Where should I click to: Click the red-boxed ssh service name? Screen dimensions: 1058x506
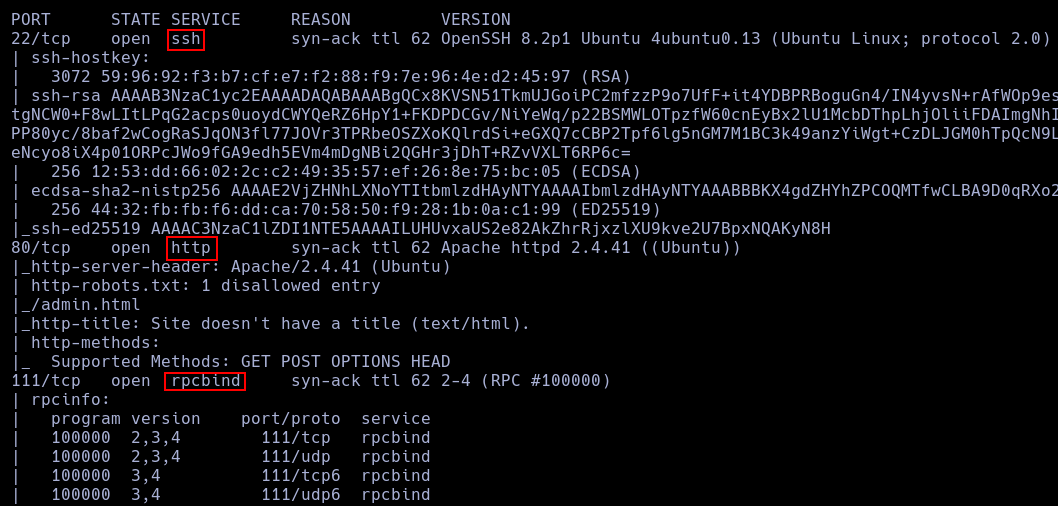point(186,39)
